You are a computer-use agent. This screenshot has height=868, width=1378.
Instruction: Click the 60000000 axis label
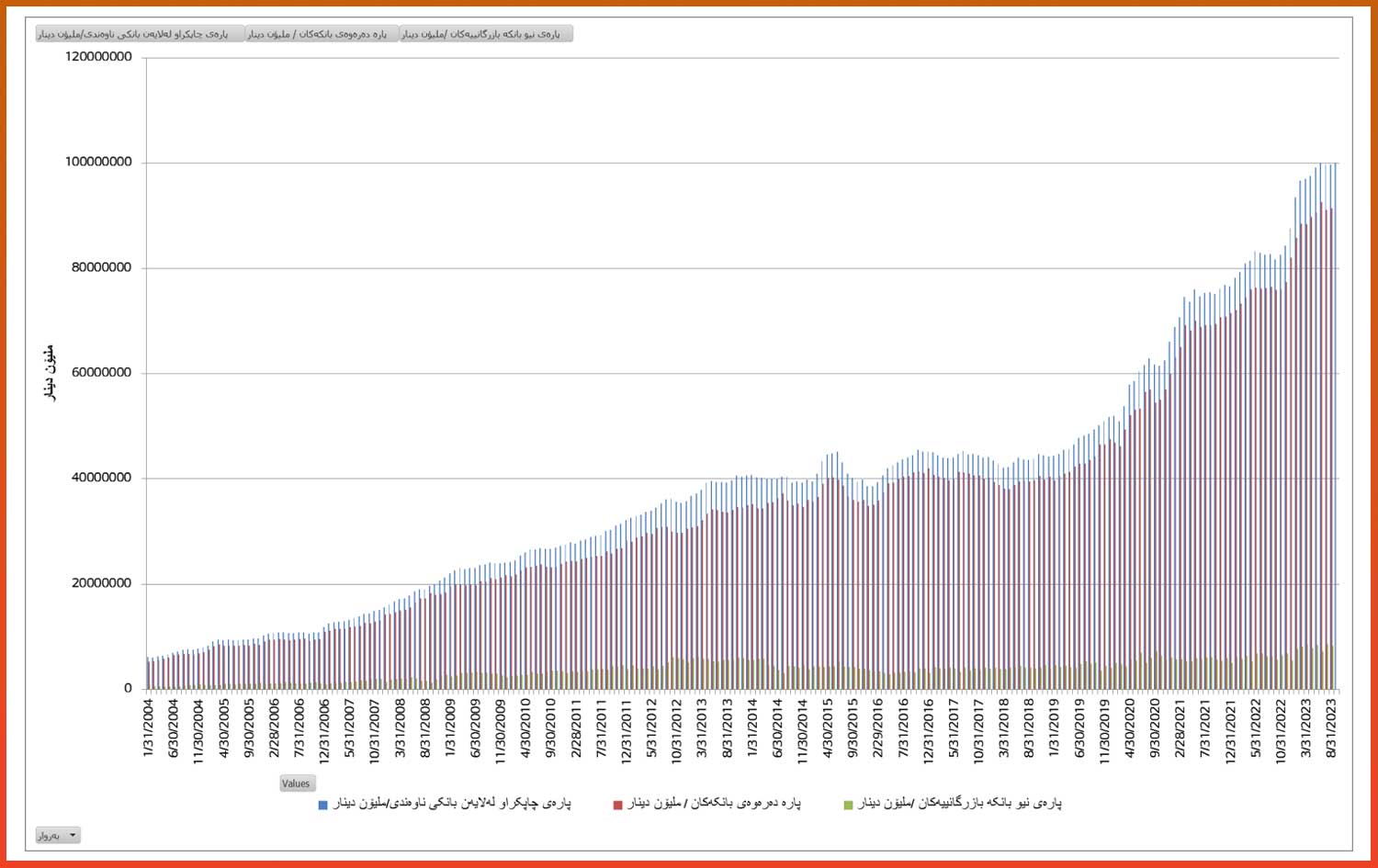click(101, 373)
